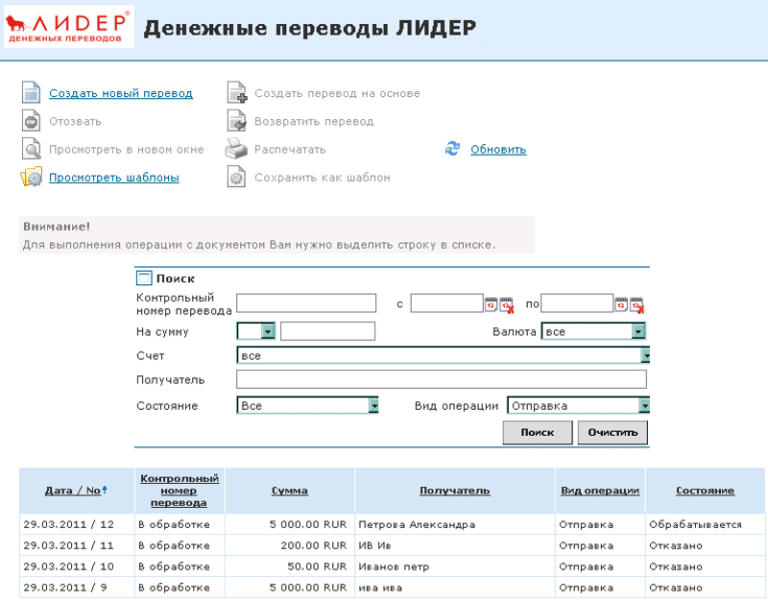Screen dimensions: 768x602
Task: Clear the 'с' date with red-cross calendar
Action: 506,305
